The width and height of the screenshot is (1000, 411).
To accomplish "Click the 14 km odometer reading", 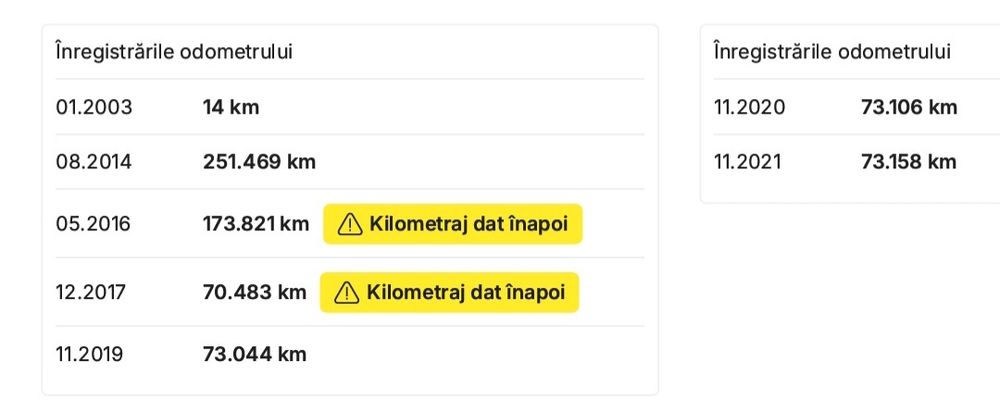I will [x=231, y=107].
